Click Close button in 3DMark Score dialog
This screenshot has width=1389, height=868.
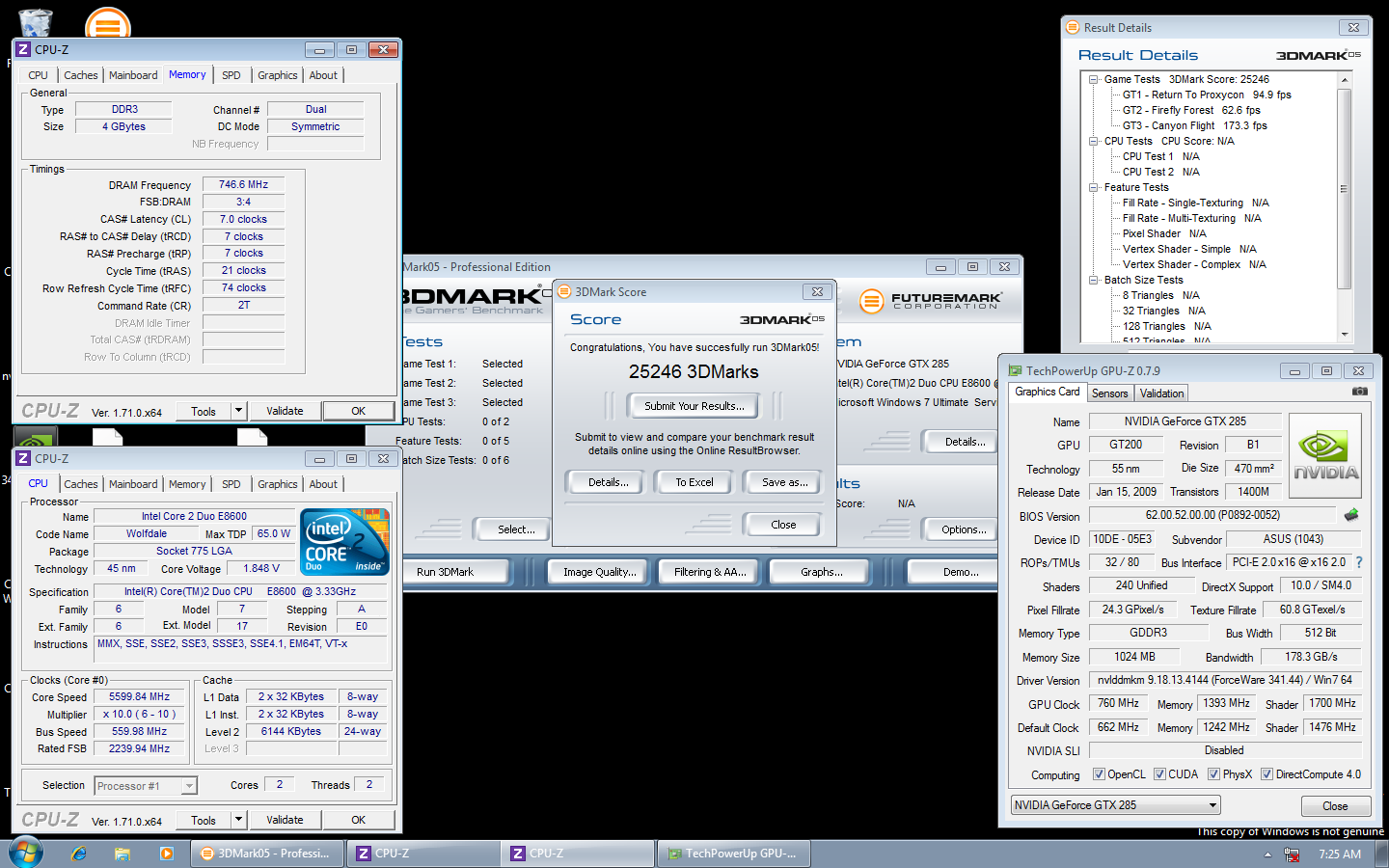tap(783, 525)
